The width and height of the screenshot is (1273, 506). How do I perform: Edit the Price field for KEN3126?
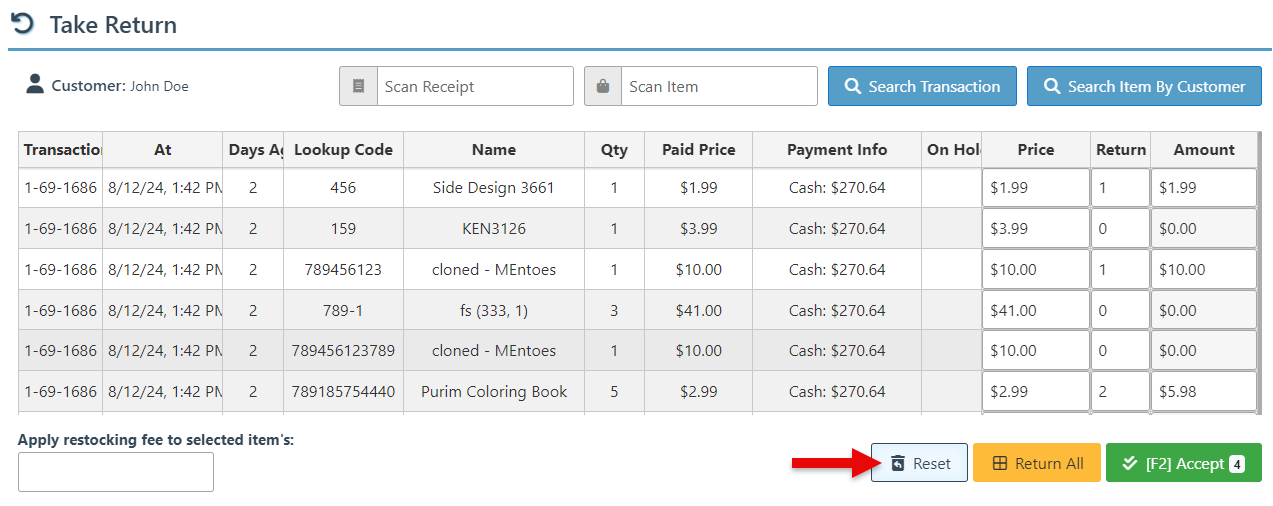point(1035,229)
